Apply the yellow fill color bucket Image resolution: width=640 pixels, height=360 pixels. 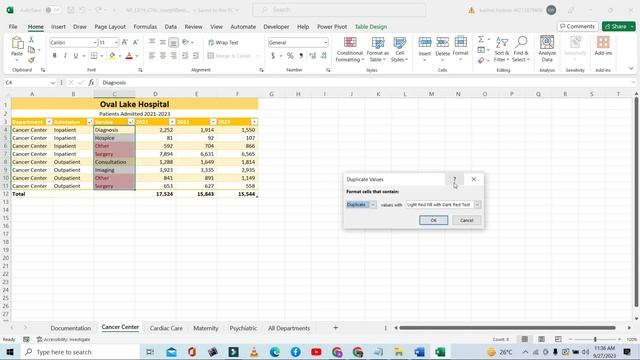[x=112, y=56]
